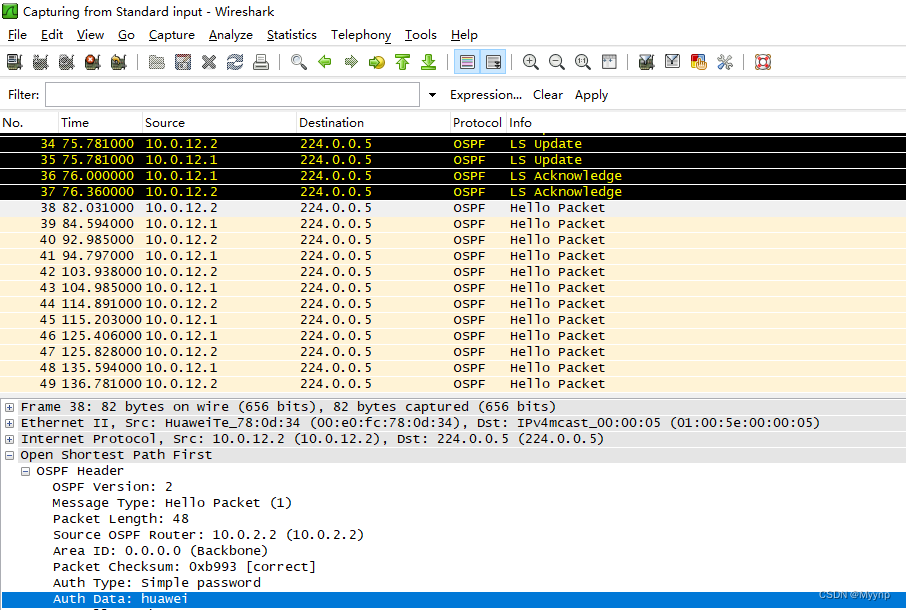Select the Packet Checksum: 0xb993 line
This screenshot has height=610, width=906.
point(184,567)
